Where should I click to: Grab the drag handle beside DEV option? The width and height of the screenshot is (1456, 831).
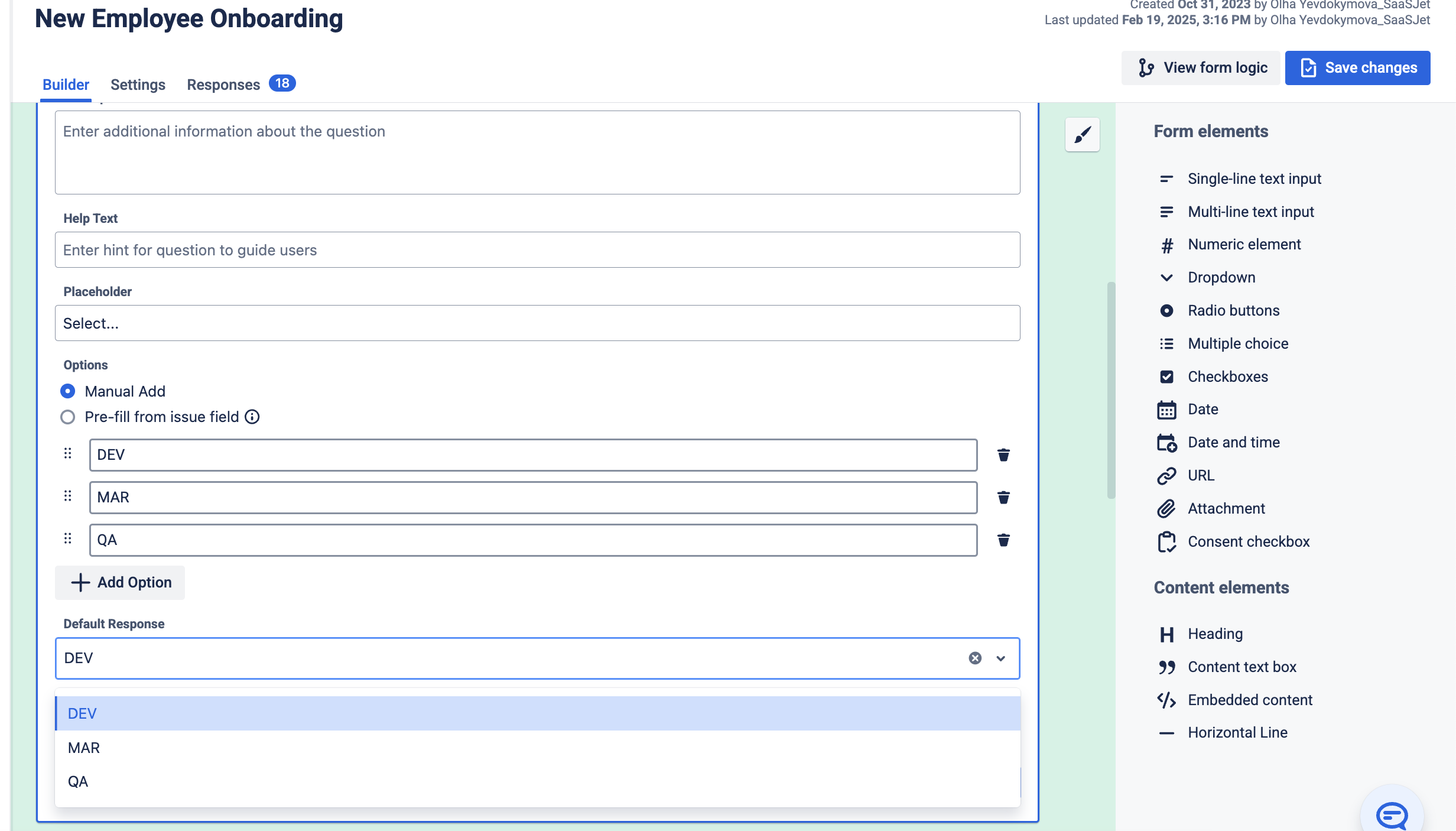68,453
